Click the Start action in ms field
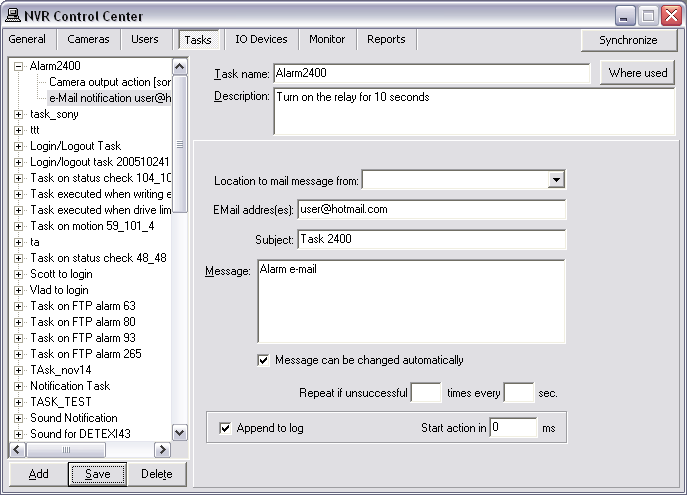Viewport: 687px width, 495px height. coord(513,428)
